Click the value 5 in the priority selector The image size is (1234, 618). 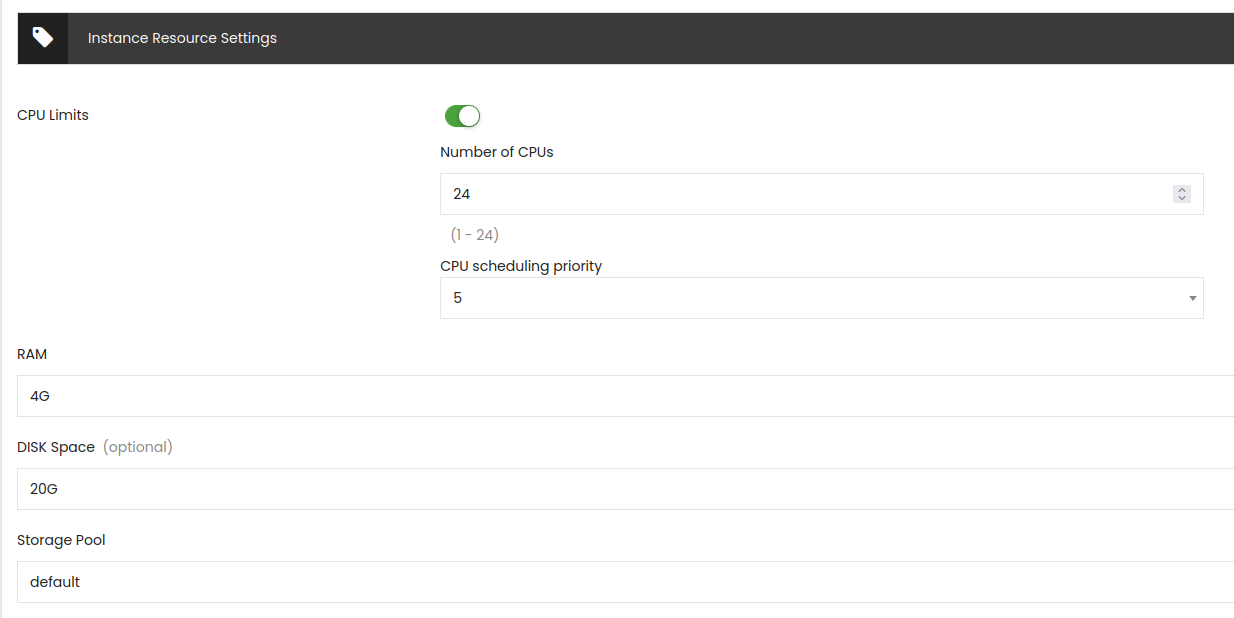458,298
